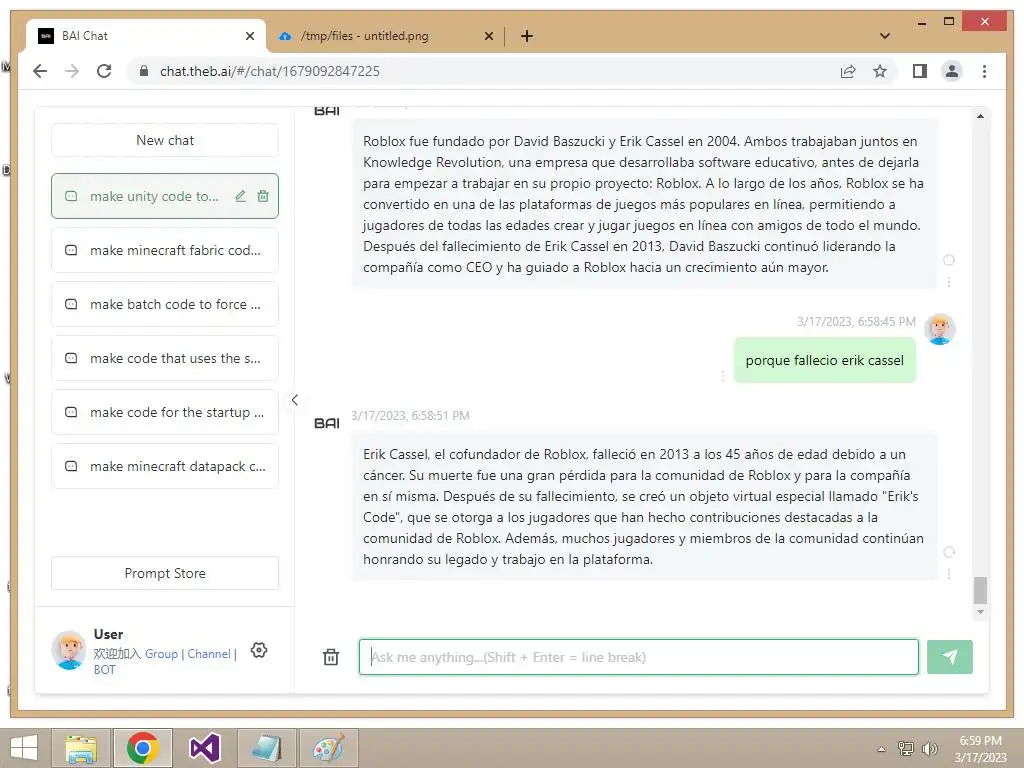
Task: Click the chat scrollbar up arrow
Action: click(980, 116)
